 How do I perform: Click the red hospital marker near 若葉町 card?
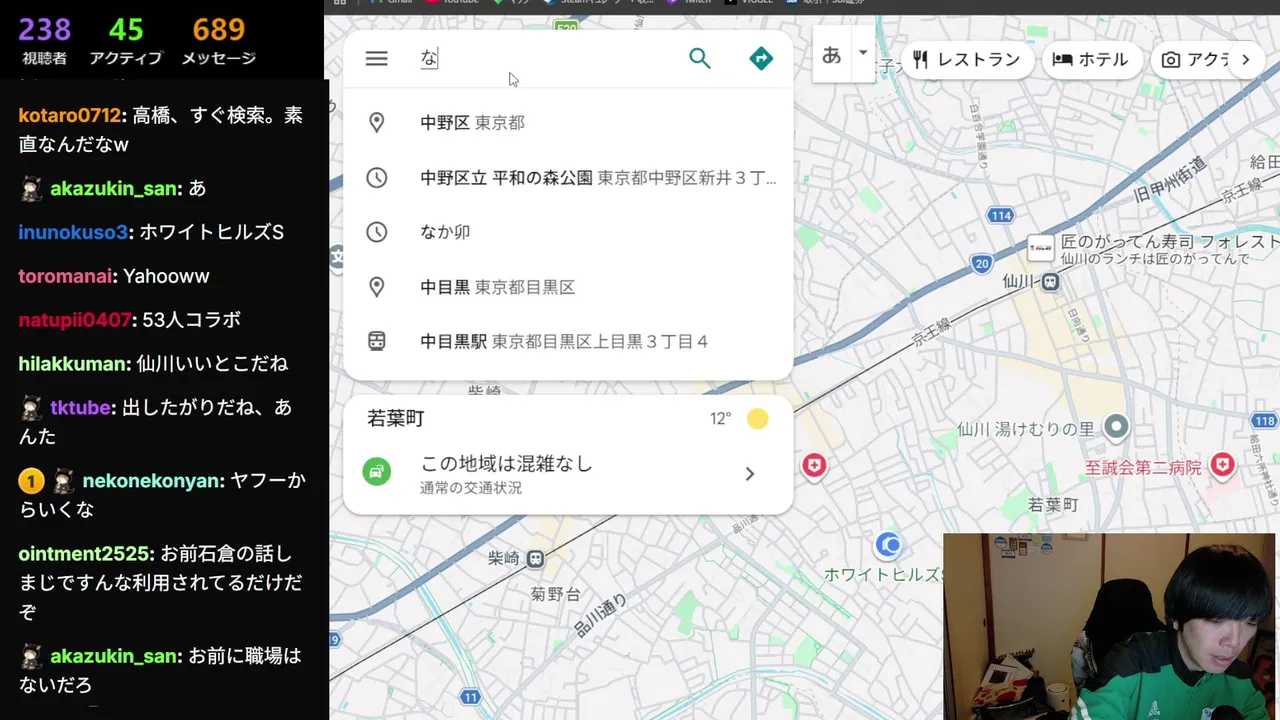point(814,465)
